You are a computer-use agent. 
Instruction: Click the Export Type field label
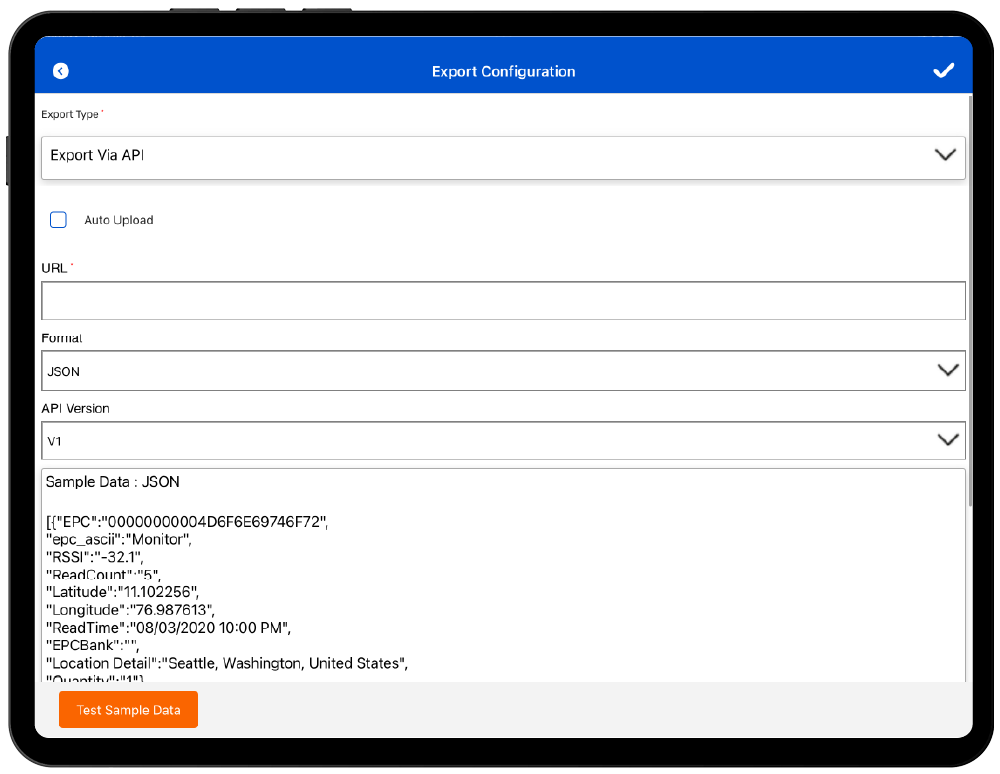tap(70, 115)
